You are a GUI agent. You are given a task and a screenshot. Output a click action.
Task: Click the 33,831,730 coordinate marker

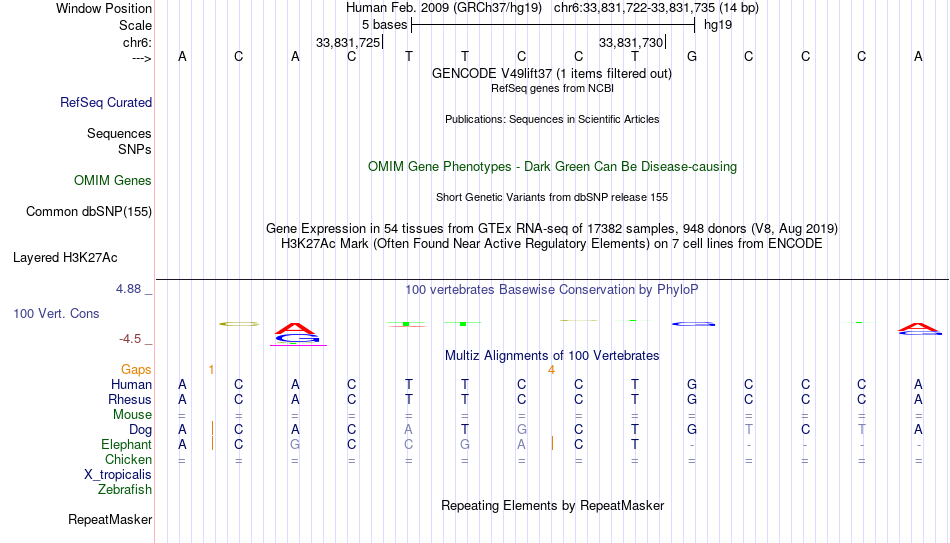click(631, 42)
